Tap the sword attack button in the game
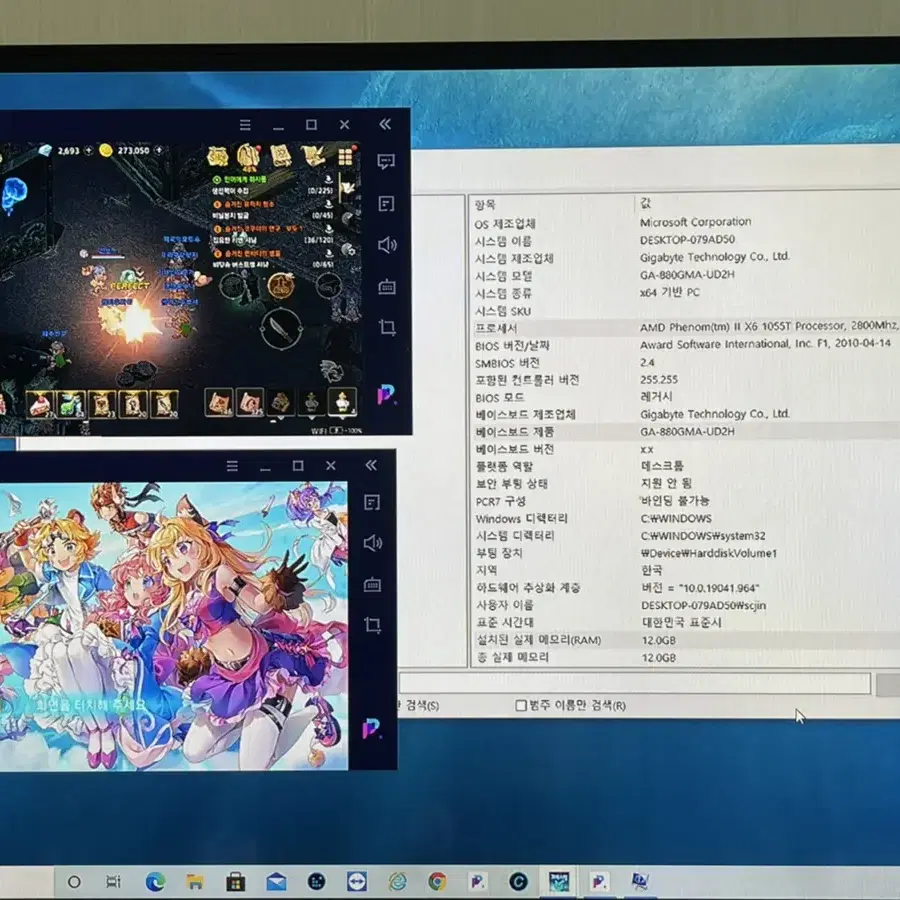 pos(281,329)
